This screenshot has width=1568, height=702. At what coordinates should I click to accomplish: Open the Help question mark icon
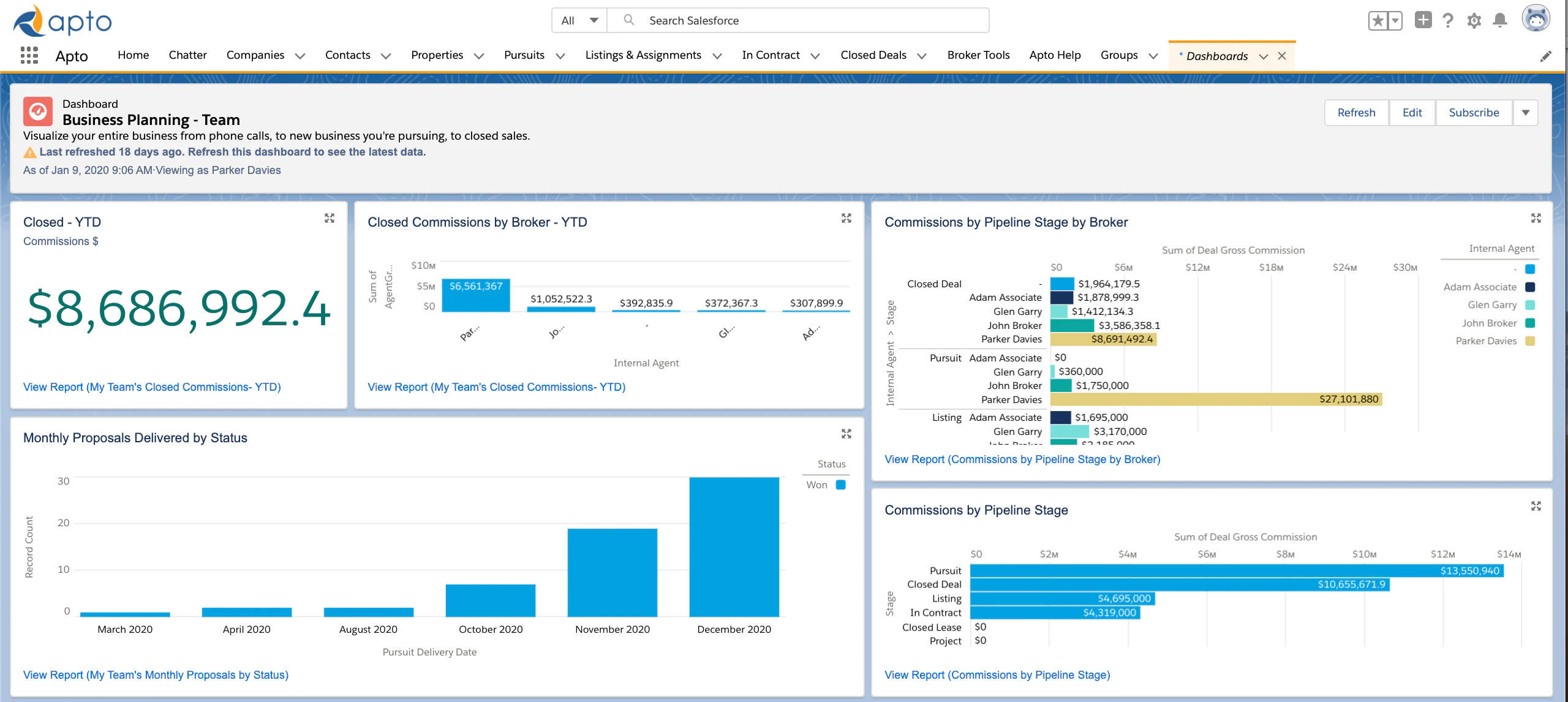click(x=1448, y=20)
